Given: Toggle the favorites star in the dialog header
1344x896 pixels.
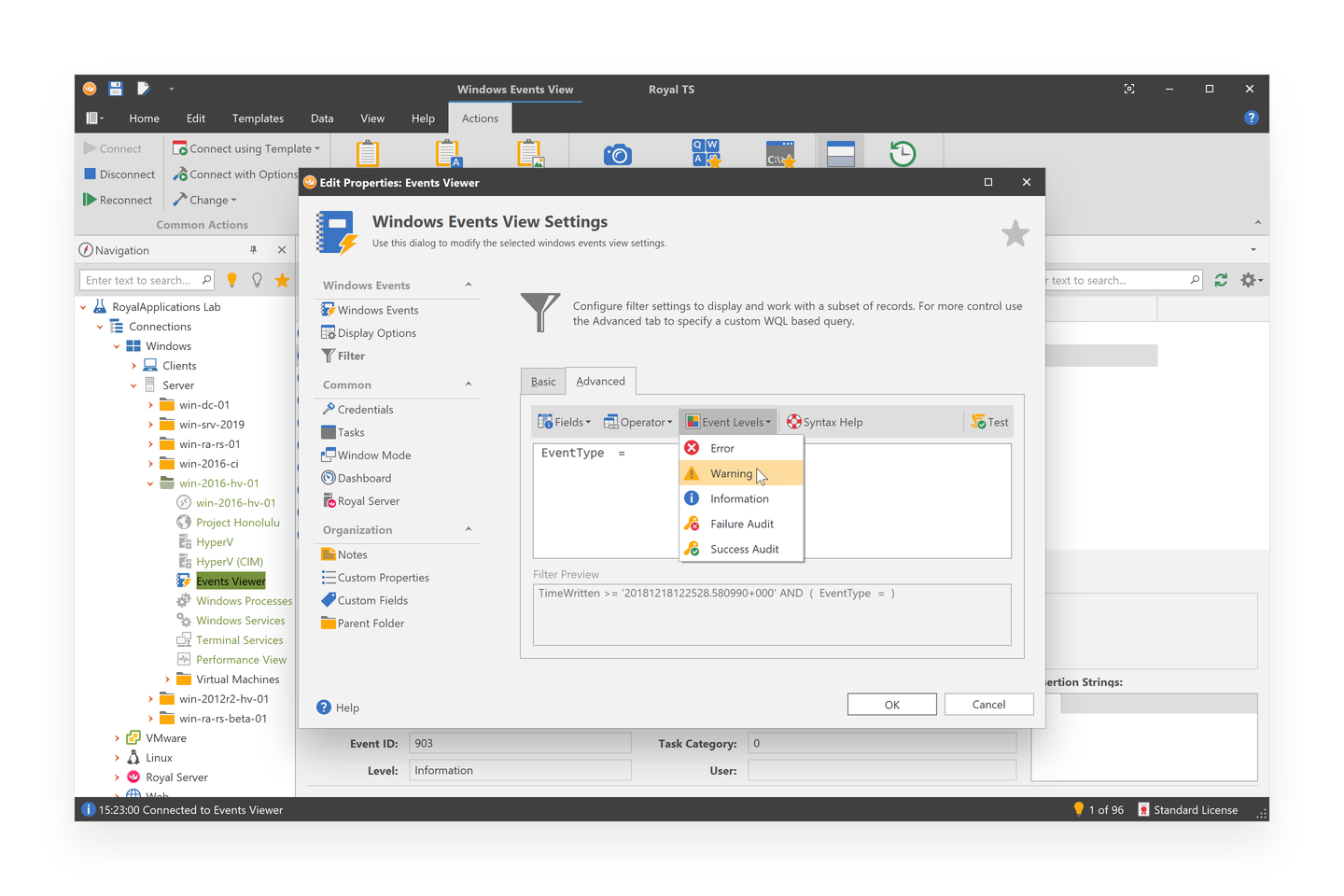Looking at the screenshot, I should click(1015, 234).
